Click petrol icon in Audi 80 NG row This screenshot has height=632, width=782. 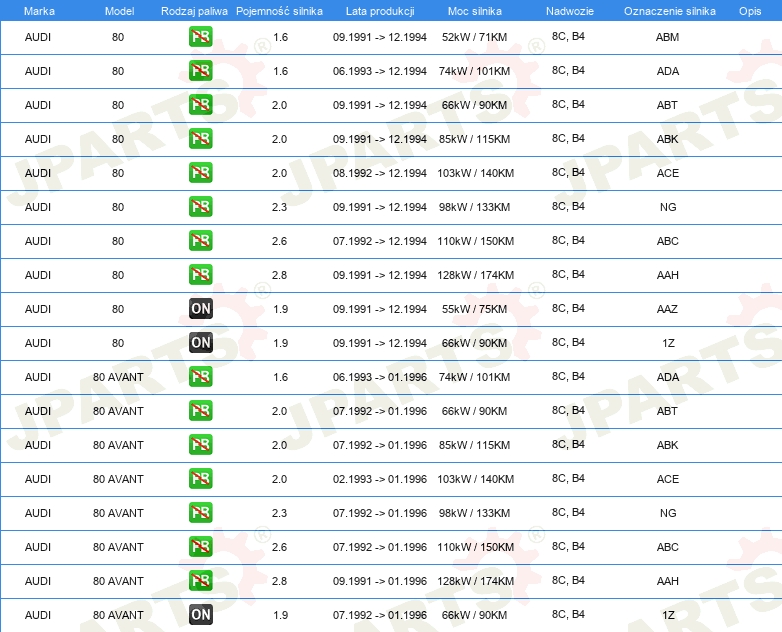[200, 207]
